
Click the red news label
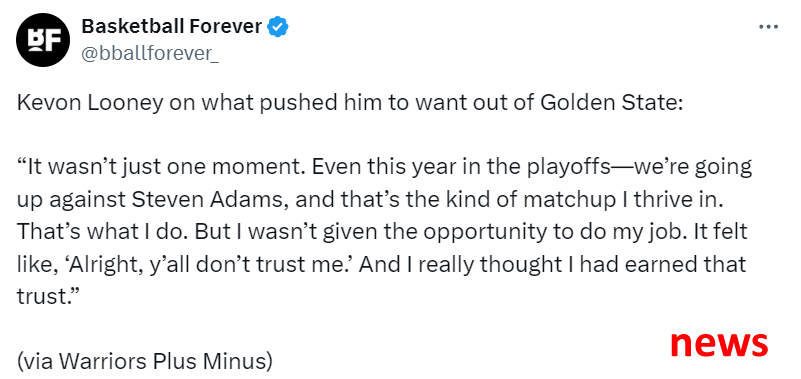[719, 343]
